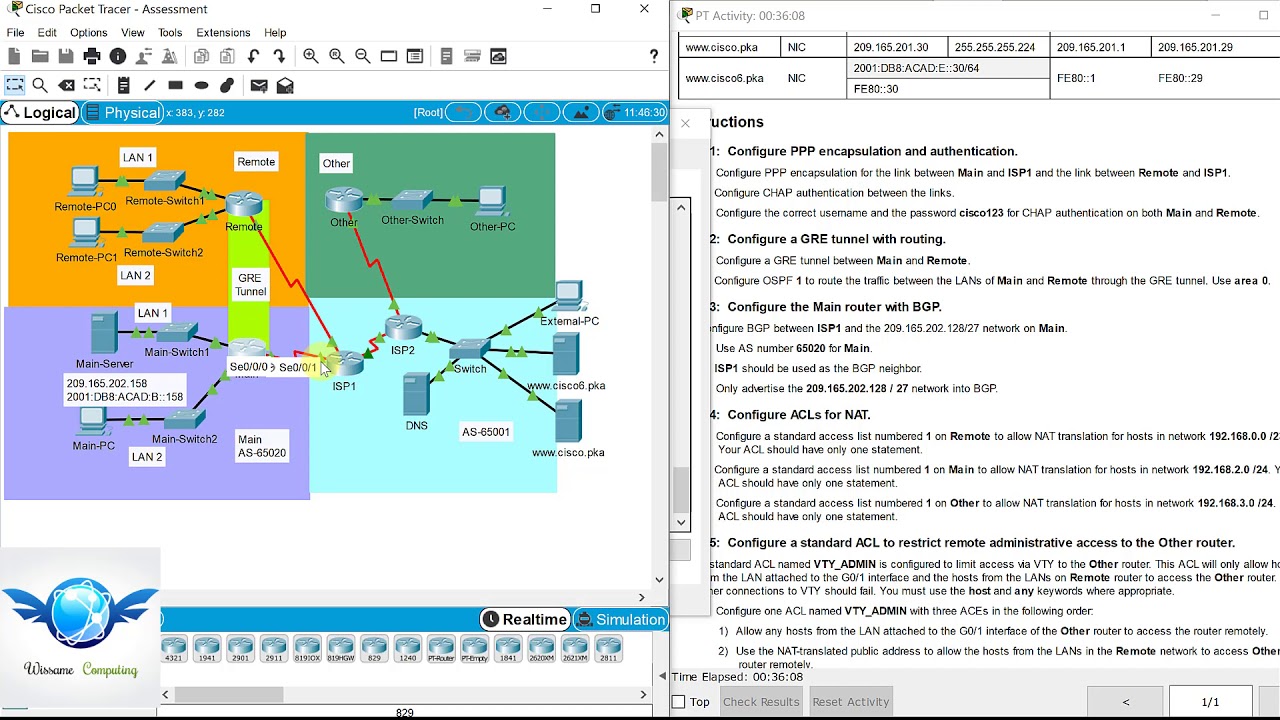This screenshot has height=720, width=1280.
Task: Open the File menu
Action: [x=15, y=32]
